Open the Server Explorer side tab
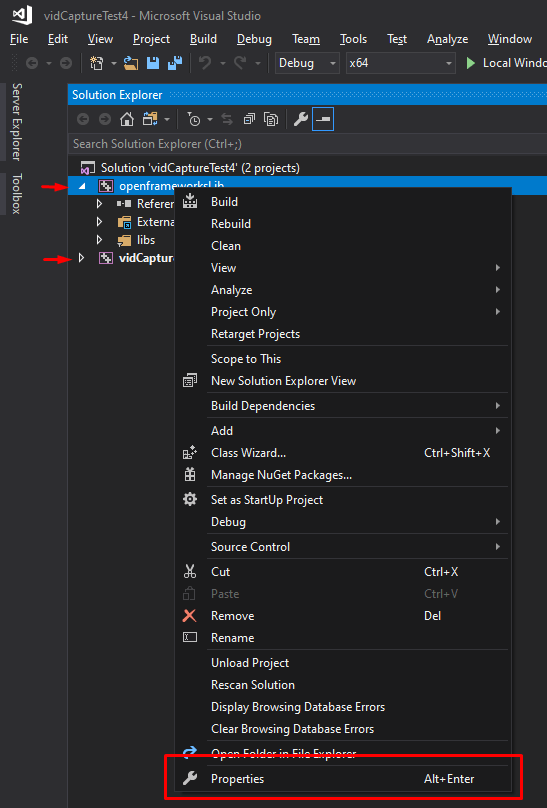547x808 pixels. [x=17, y=122]
